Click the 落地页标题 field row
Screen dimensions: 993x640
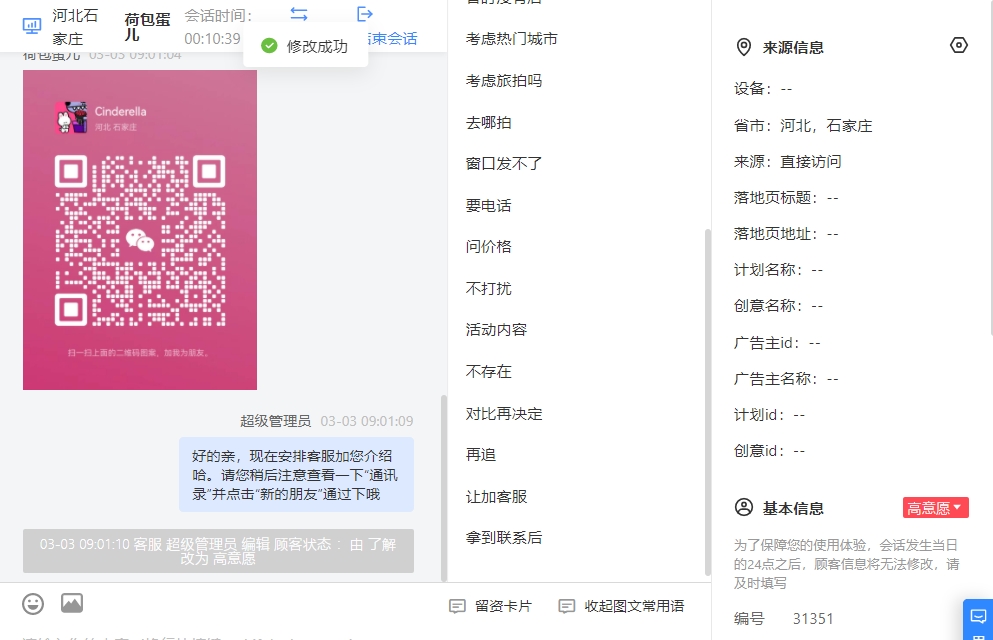tap(786, 198)
